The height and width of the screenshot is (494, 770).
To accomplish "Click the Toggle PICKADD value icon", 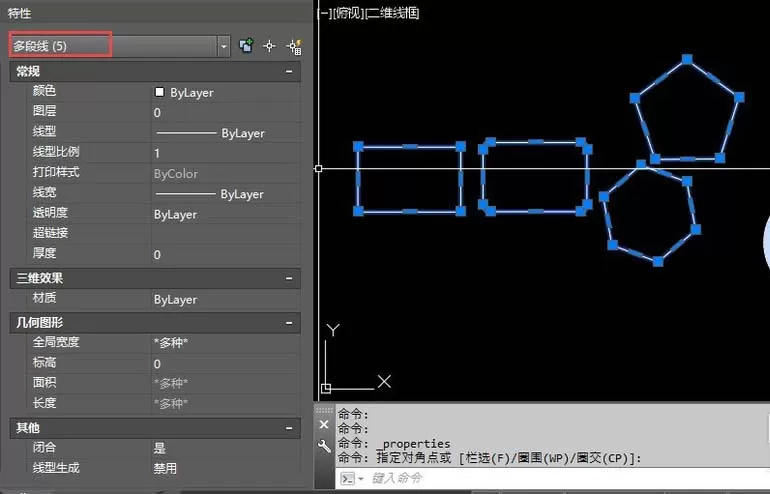I will (246, 46).
